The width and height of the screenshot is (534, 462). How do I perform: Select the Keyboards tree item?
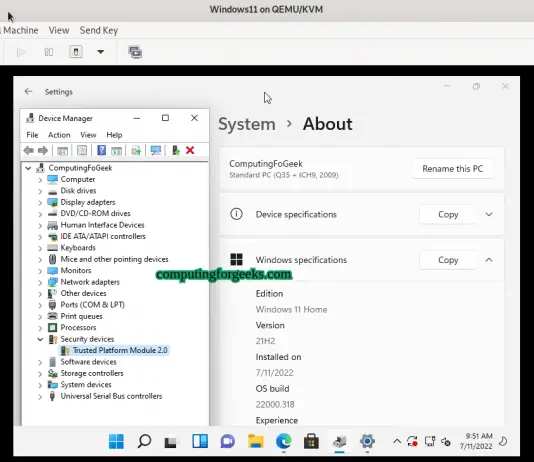(78, 248)
